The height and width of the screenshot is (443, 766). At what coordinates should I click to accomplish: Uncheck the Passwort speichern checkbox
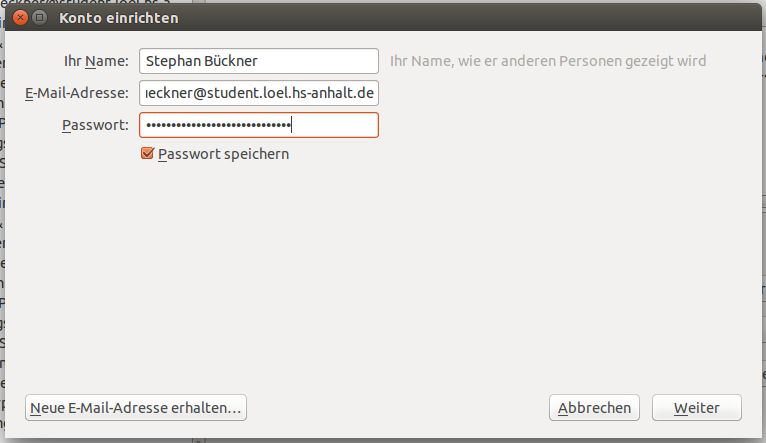click(148, 154)
